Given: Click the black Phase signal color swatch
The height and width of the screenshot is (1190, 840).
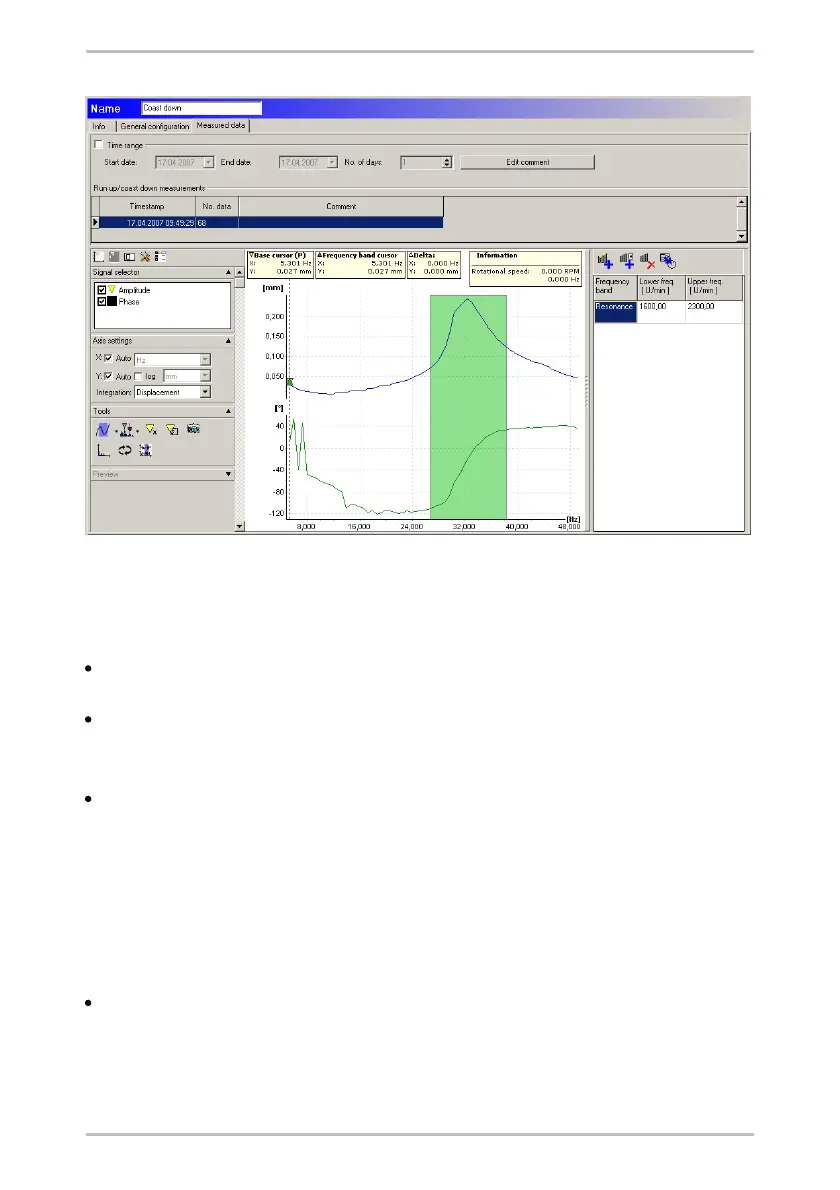Looking at the screenshot, I should point(112,301).
